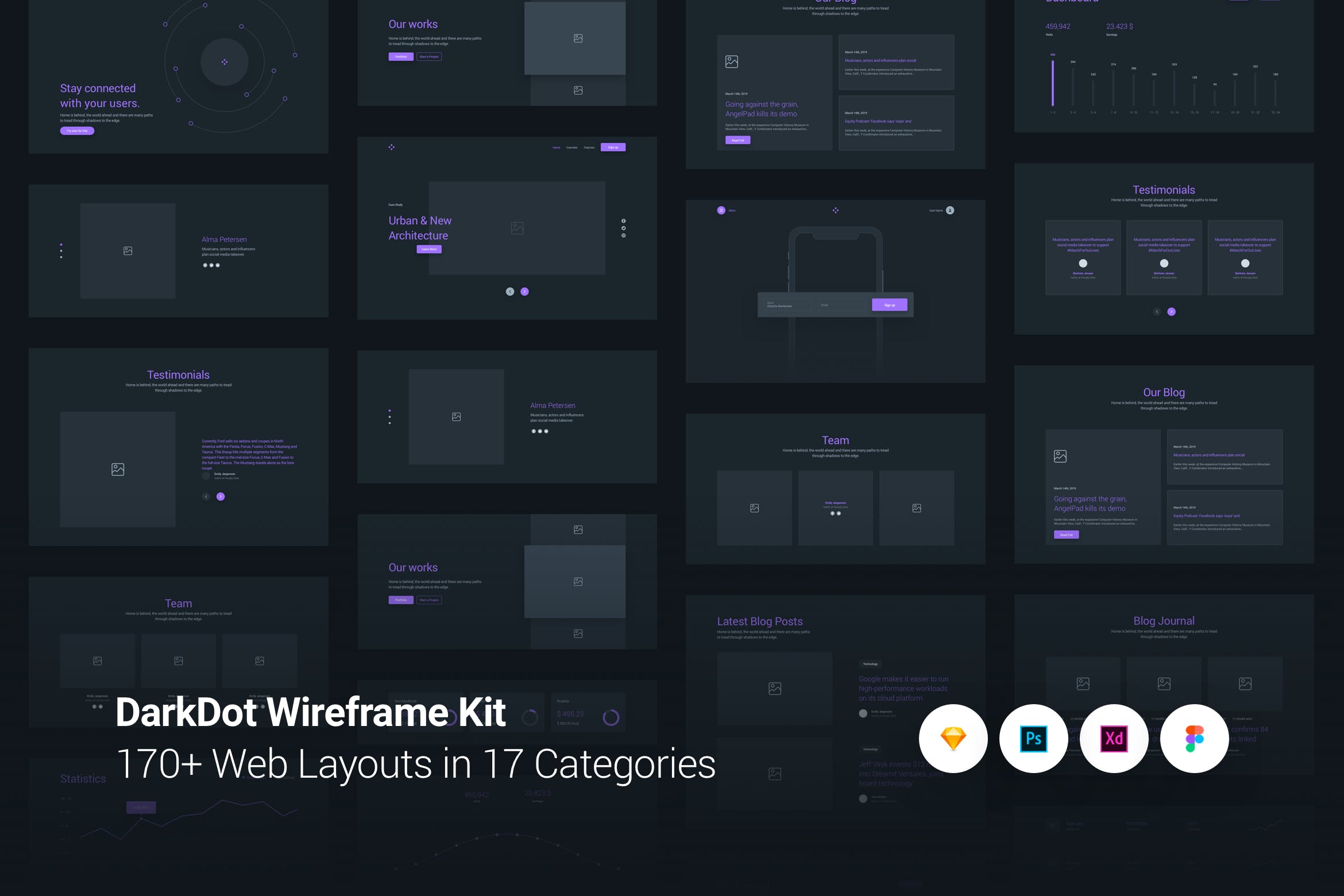Select the top vertical slider dot beside testimonial image
The height and width of the screenshot is (896, 1344).
tap(62, 245)
